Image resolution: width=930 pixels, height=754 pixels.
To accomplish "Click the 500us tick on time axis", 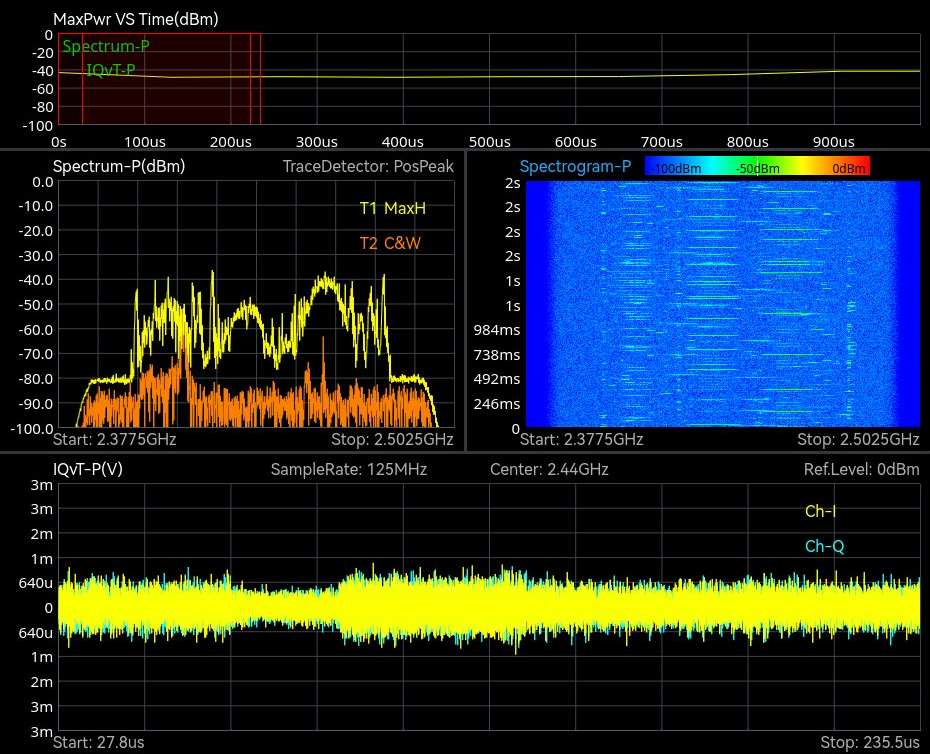I will point(489,142).
